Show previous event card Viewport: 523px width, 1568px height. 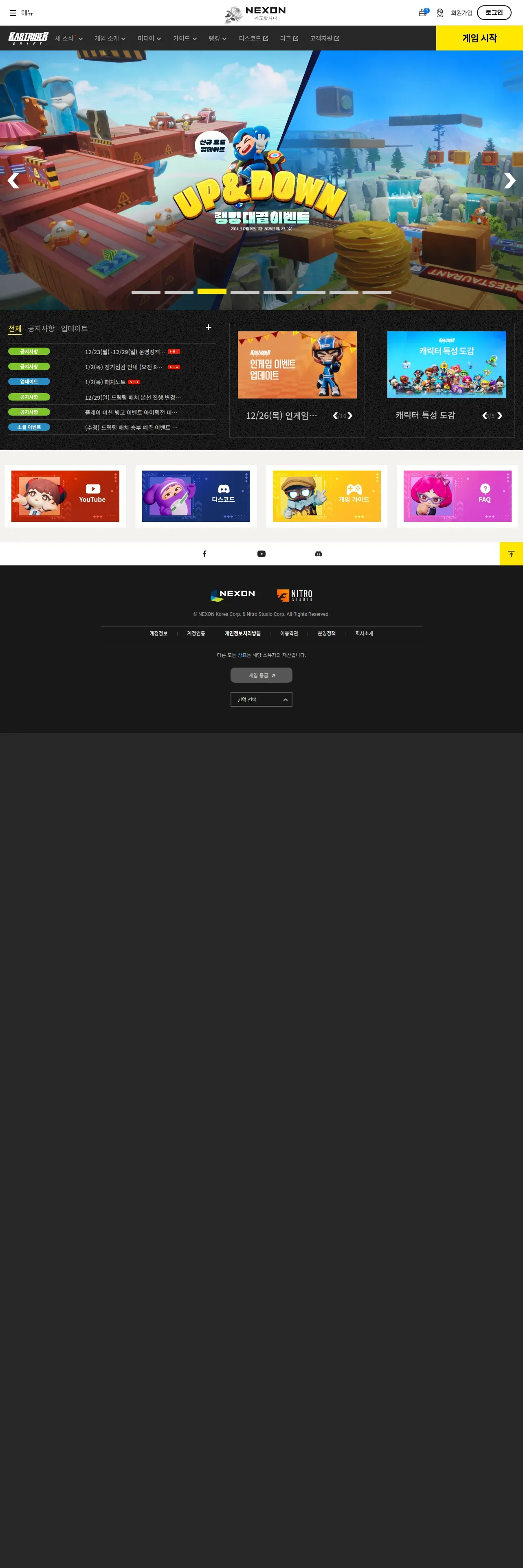click(335, 416)
